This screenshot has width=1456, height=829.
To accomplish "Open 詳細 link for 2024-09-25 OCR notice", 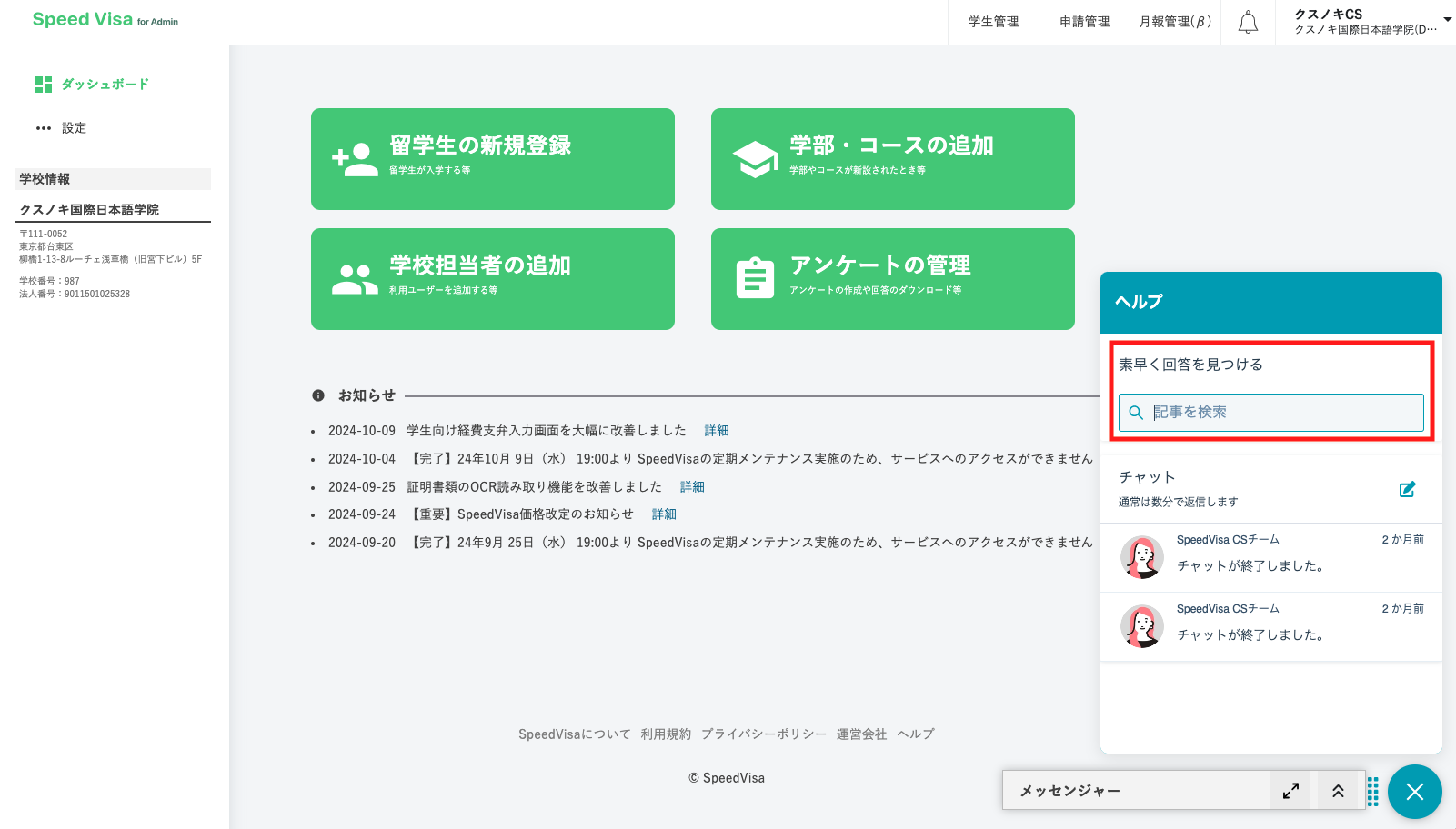I will [692, 487].
